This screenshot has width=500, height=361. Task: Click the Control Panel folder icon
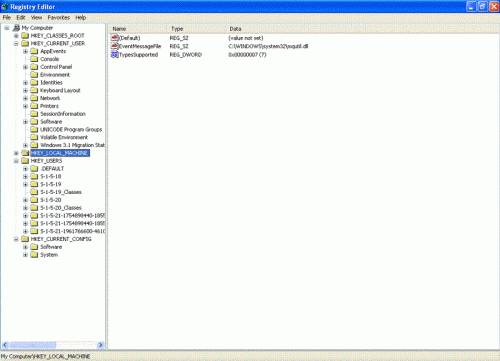tap(34, 67)
